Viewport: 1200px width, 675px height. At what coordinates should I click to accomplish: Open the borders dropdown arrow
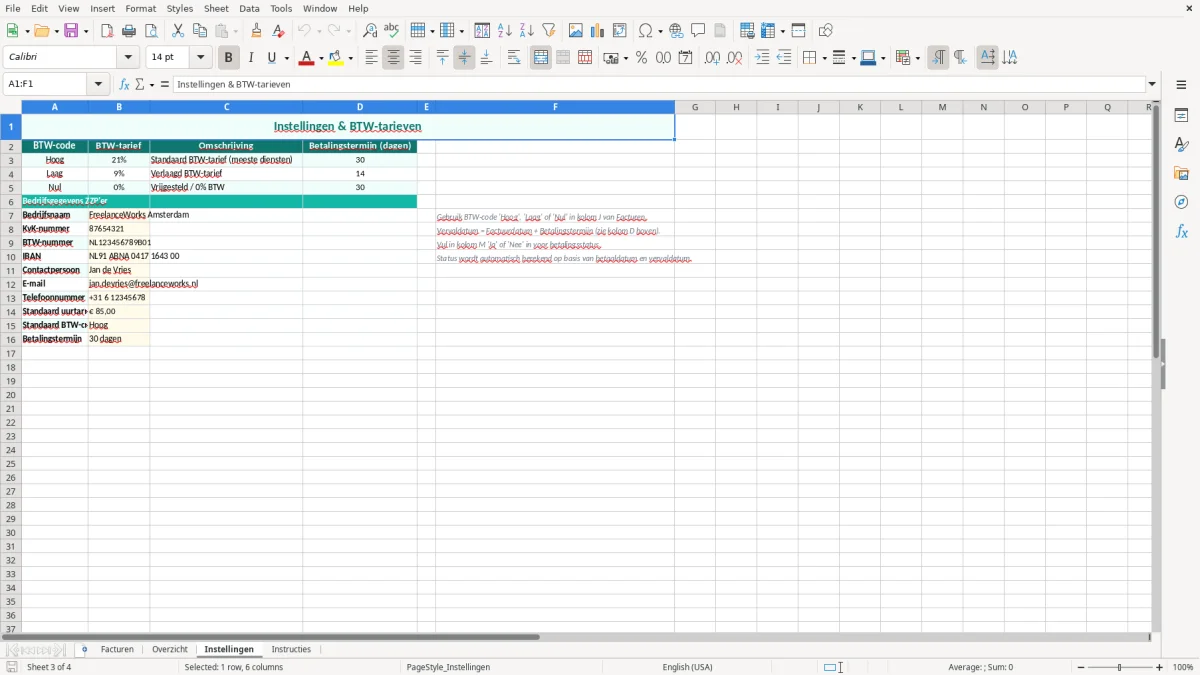pos(823,58)
